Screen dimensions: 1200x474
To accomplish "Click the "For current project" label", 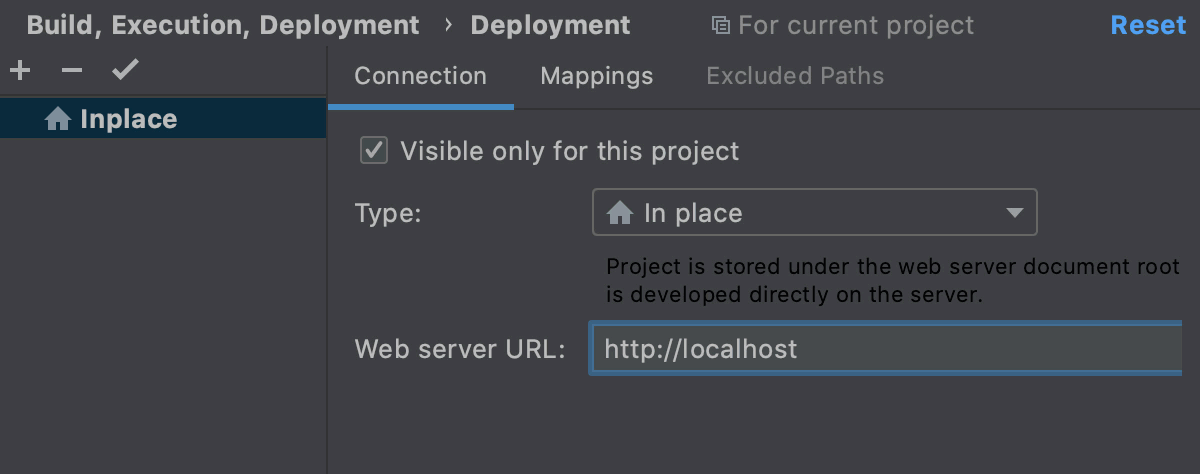I will 855,25.
